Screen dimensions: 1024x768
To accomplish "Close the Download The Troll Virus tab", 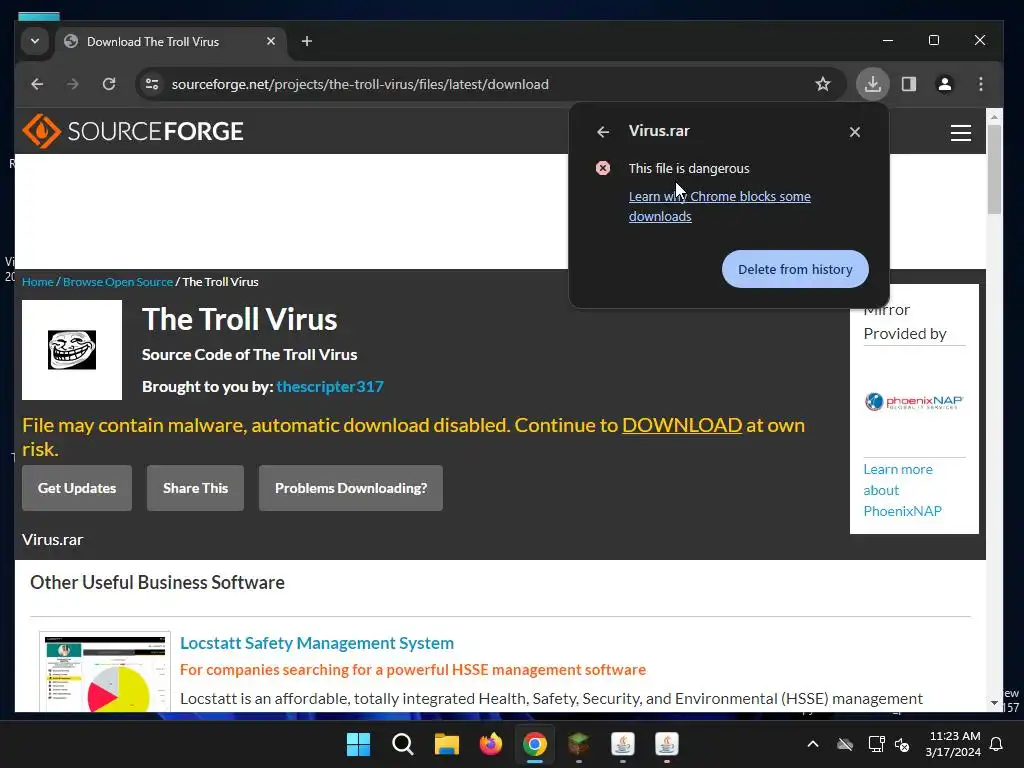I will point(271,41).
